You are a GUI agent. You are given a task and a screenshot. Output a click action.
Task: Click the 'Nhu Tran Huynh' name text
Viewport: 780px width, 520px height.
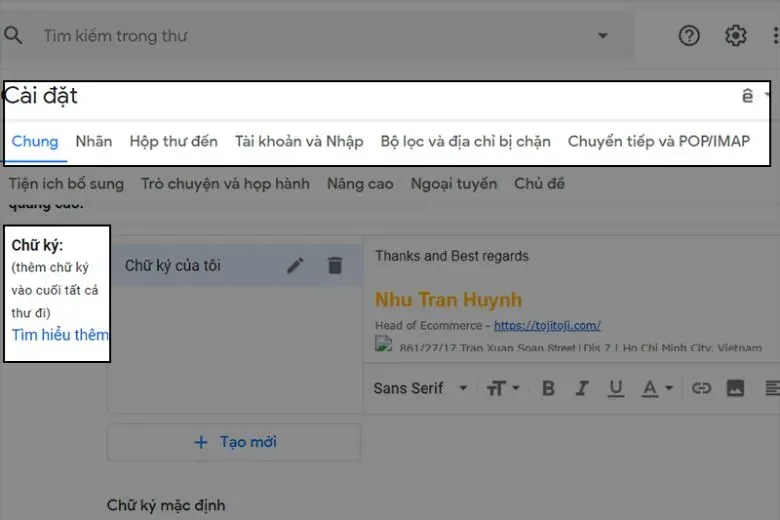click(x=448, y=300)
